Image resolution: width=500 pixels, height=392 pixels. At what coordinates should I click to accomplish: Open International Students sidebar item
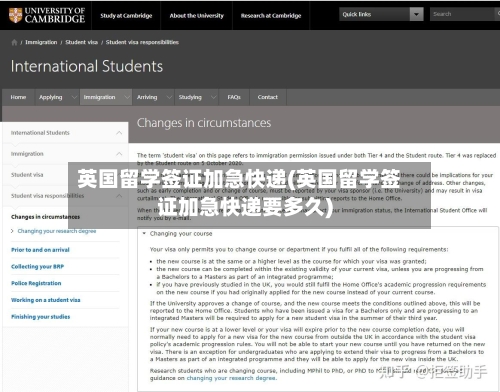pyautogui.click(x=40, y=133)
